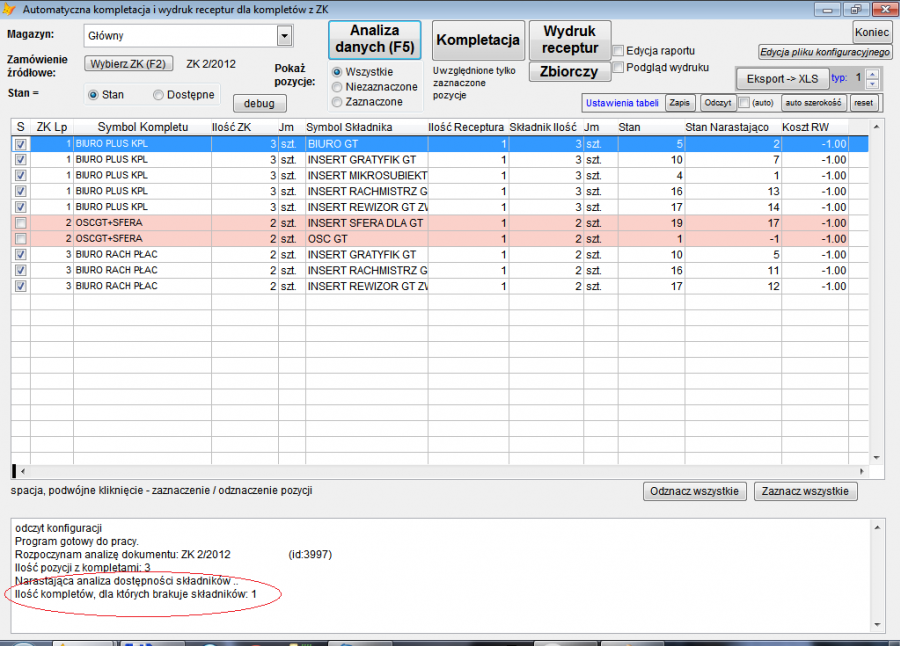The width and height of the screenshot is (900, 646).
Task: Click horizontal scrollbar left arrow of table
Action: [22, 471]
